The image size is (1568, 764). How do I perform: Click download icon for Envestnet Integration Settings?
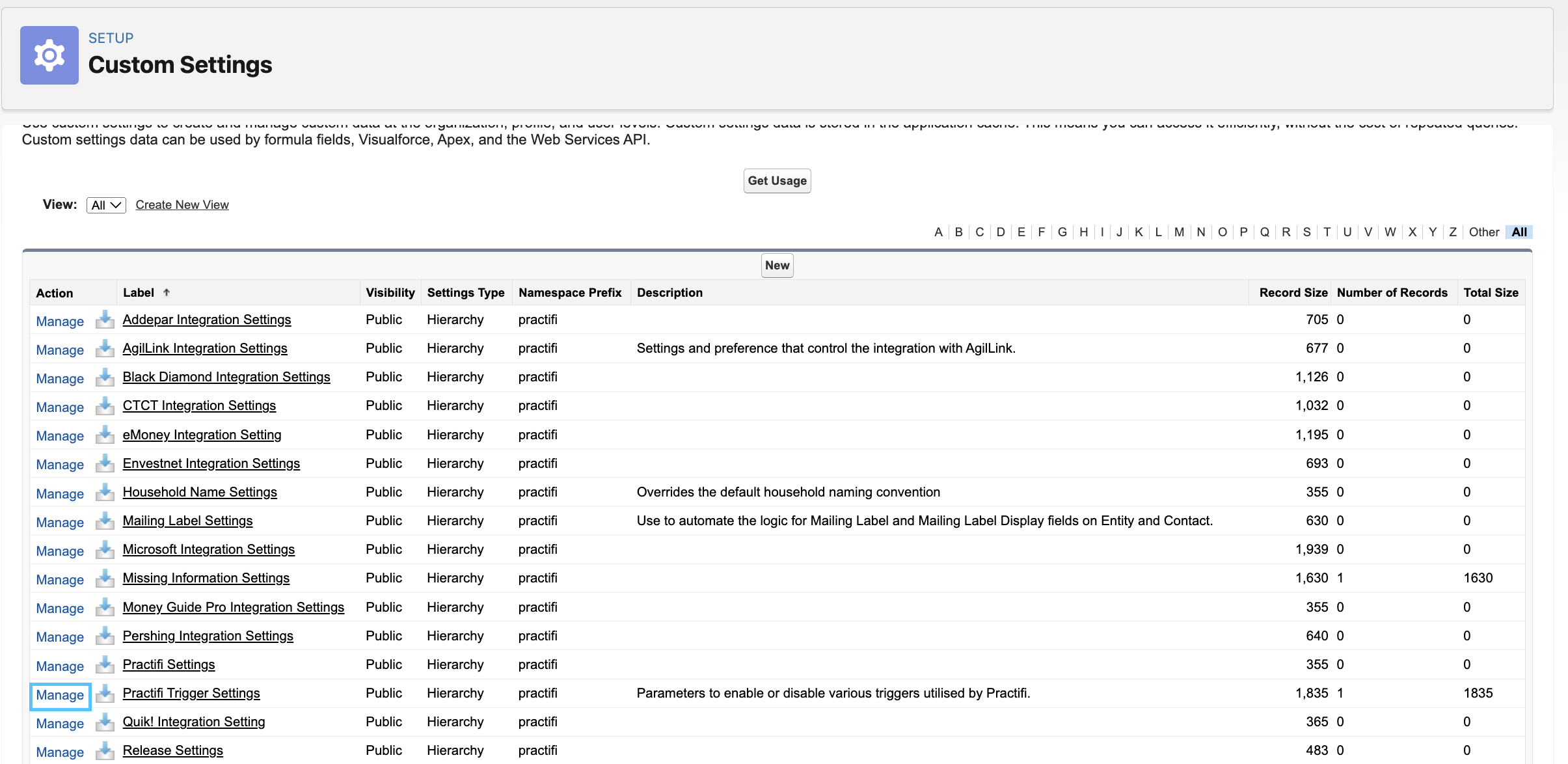105,463
